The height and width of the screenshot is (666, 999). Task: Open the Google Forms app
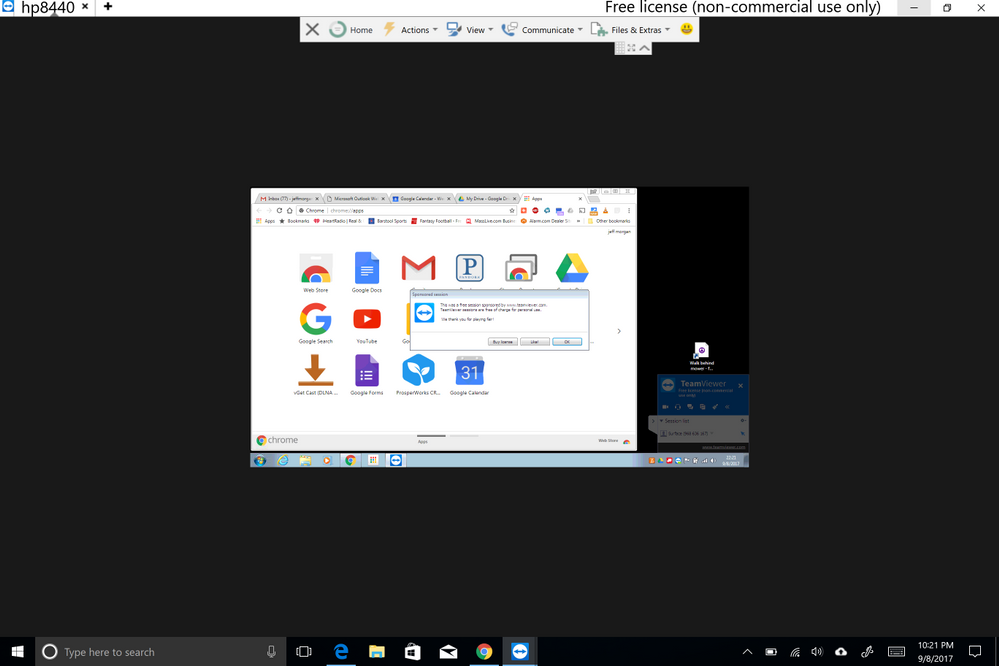coord(367,375)
